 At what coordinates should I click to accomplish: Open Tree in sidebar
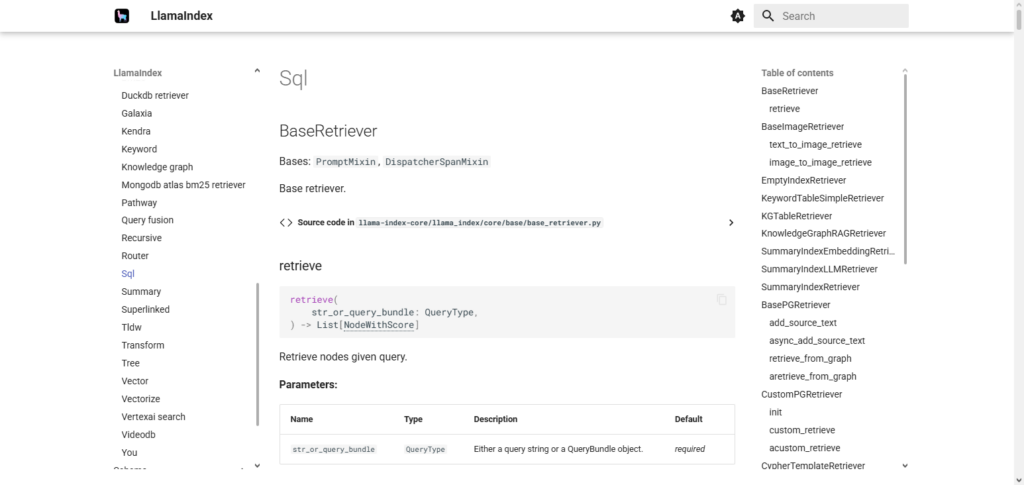coord(131,363)
